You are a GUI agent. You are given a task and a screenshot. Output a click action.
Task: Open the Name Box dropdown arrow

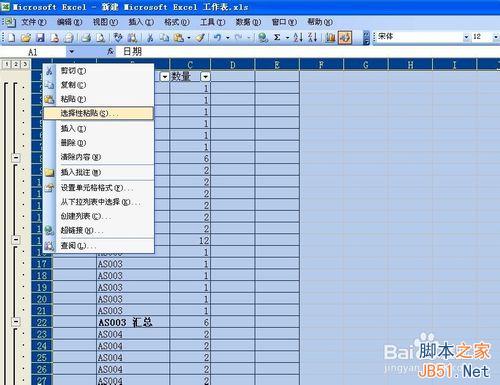71,52
